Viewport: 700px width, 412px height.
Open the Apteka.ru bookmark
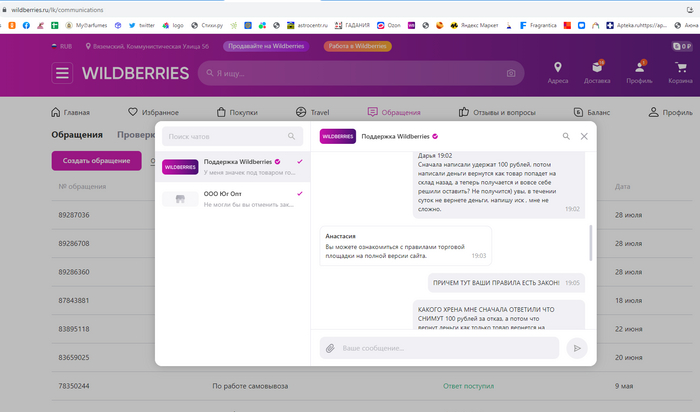[637, 25]
